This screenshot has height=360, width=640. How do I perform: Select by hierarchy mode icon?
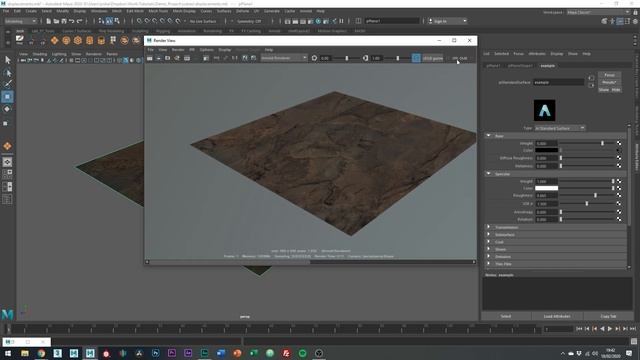tap(101, 21)
